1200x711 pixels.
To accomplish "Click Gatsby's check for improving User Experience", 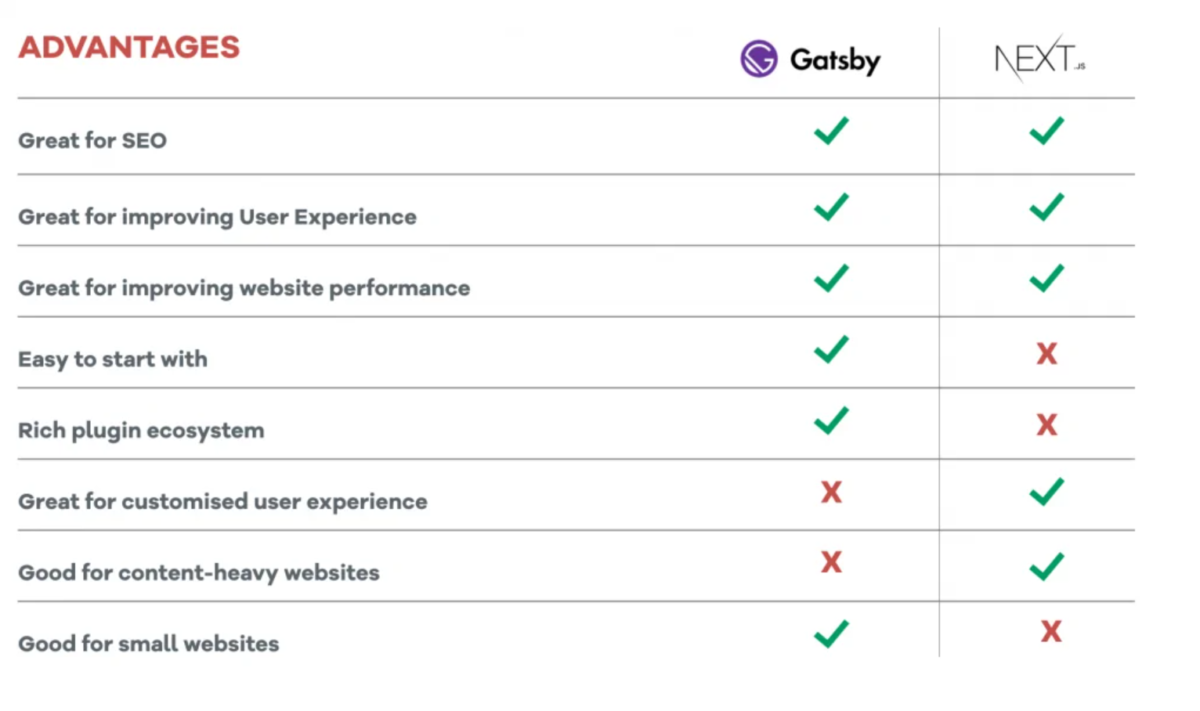I will click(x=831, y=207).
